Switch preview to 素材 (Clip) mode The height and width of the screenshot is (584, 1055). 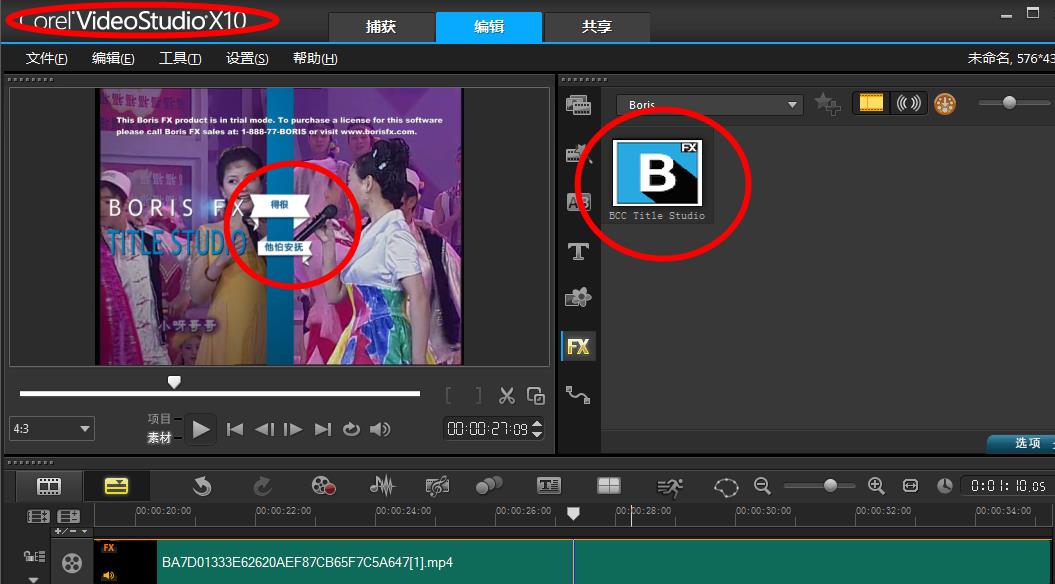[159, 438]
